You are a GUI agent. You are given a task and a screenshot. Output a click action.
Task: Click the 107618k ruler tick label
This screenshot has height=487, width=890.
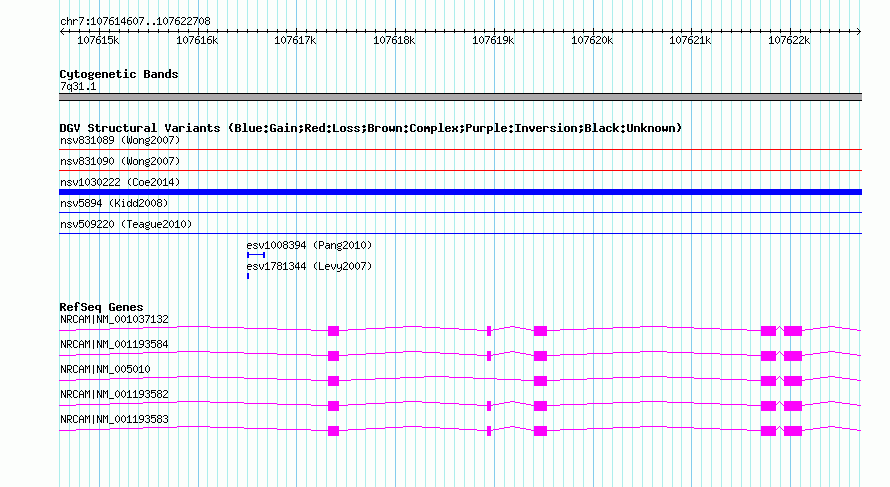point(394,40)
